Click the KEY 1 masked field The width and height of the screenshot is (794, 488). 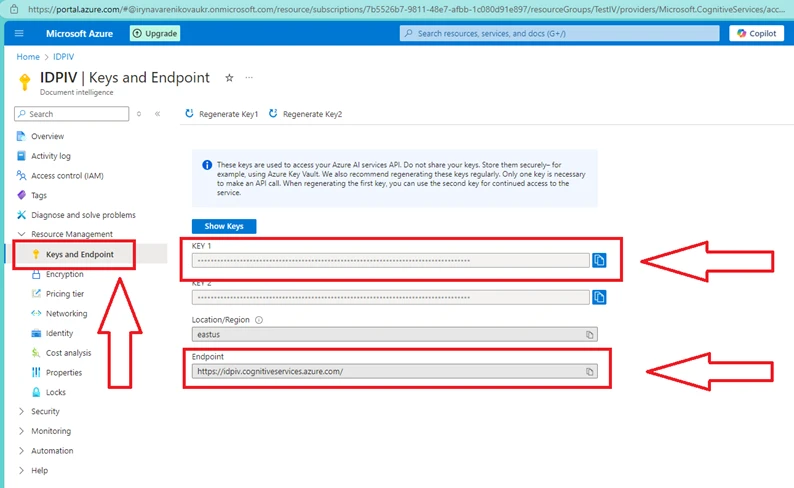tap(390, 260)
